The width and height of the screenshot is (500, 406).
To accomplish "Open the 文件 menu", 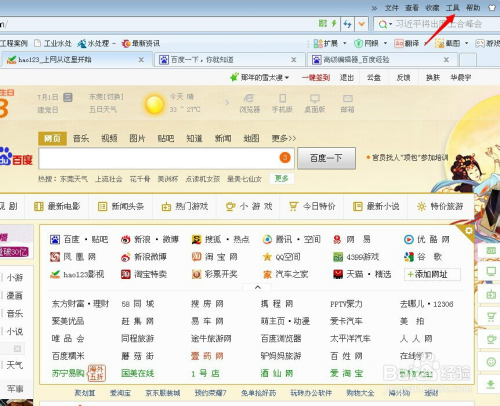I will coord(392,8).
